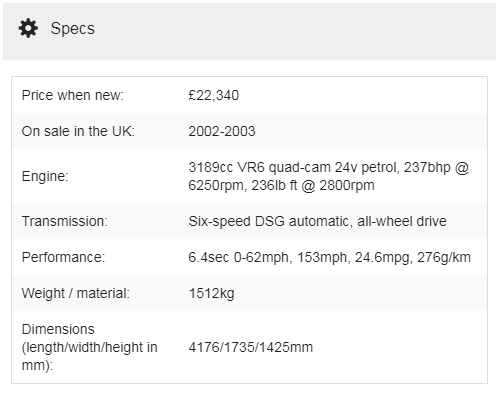Click the length/width/height in mm text
This screenshot has width=497, height=397.
(x=90, y=356)
